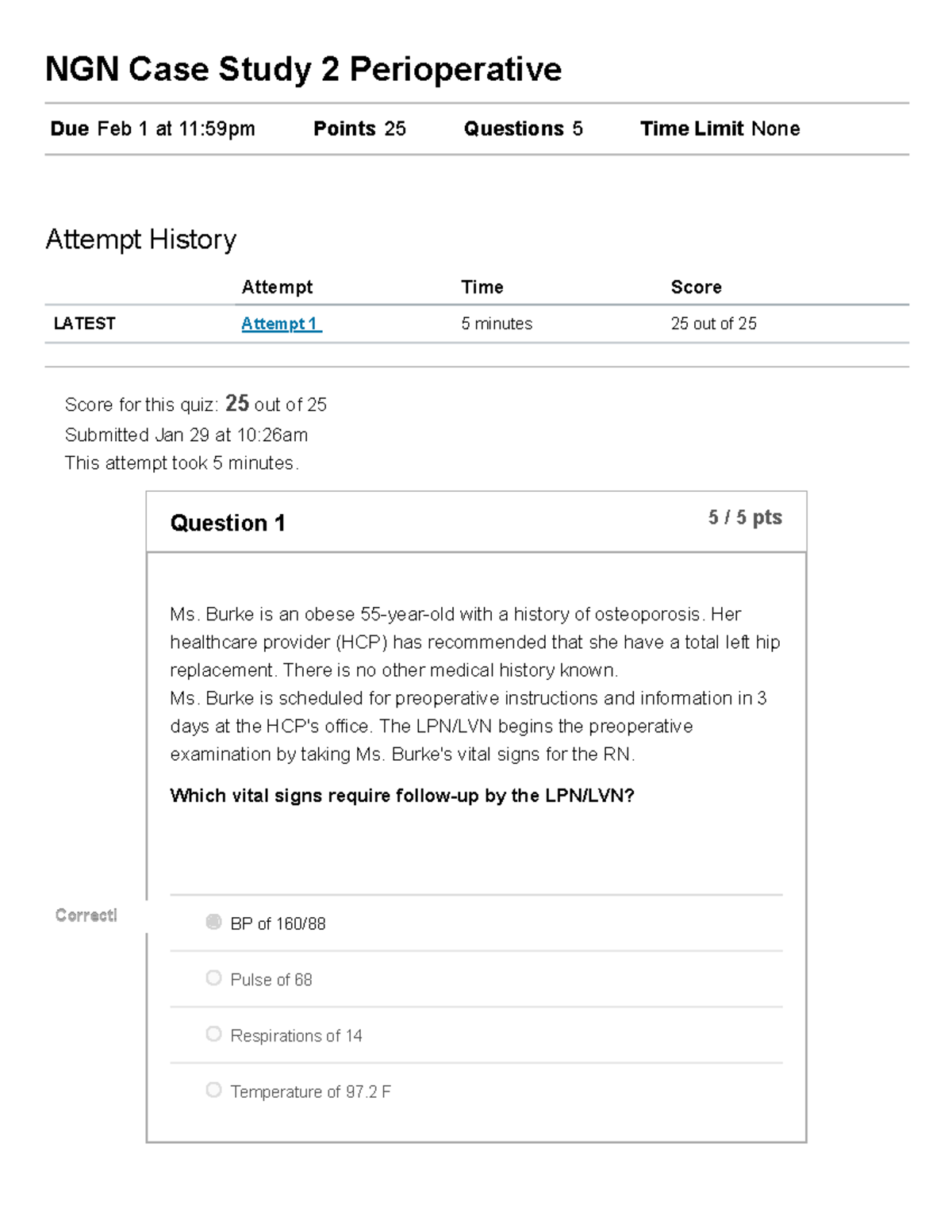952x1232 pixels.
Task: Select the radio button for BP of 160/88
Action: click(x=213, y=923)
